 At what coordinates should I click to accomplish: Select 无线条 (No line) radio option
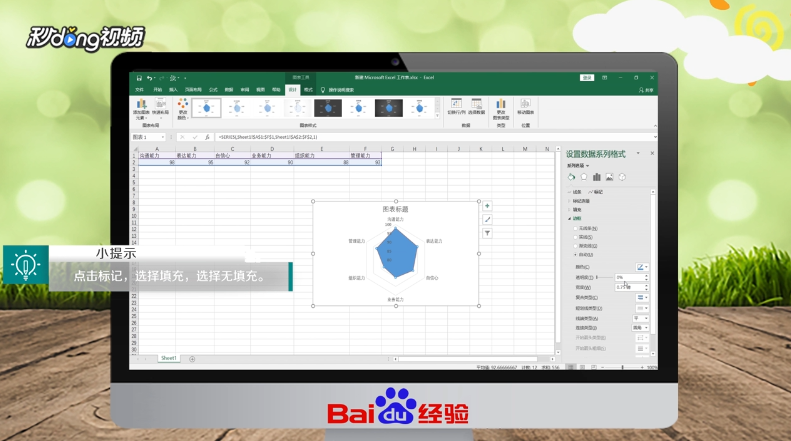576,229
